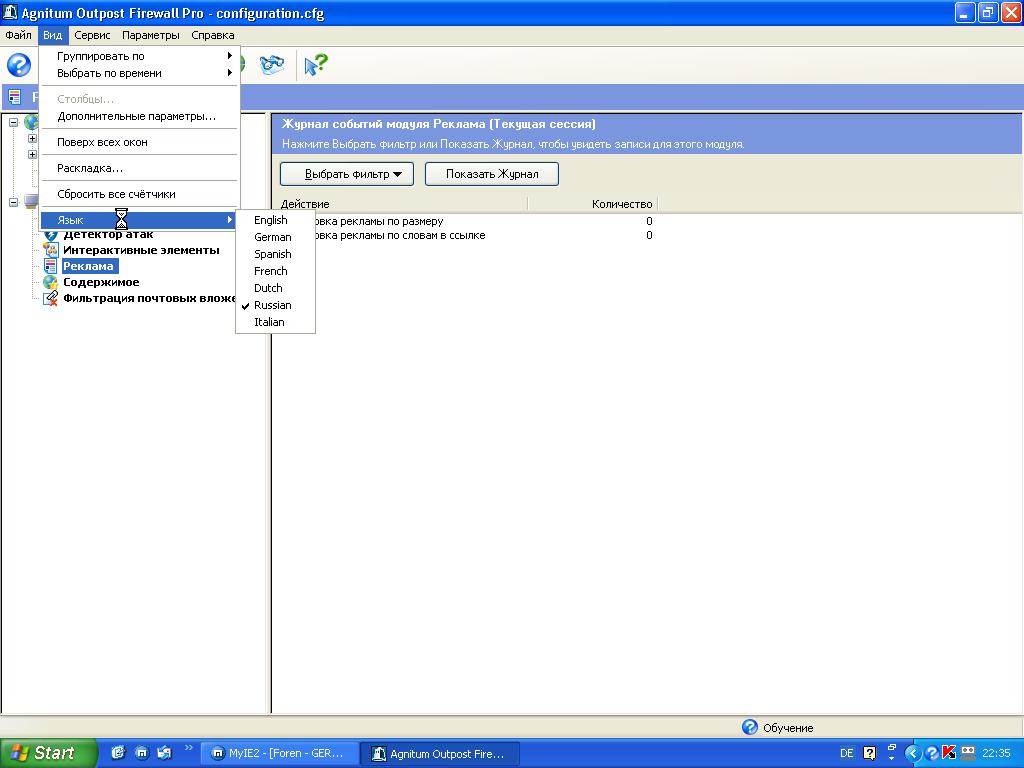1024x768 pixels.
Task: Click the Детектор атак shield icon
Action: coord(50,234)
